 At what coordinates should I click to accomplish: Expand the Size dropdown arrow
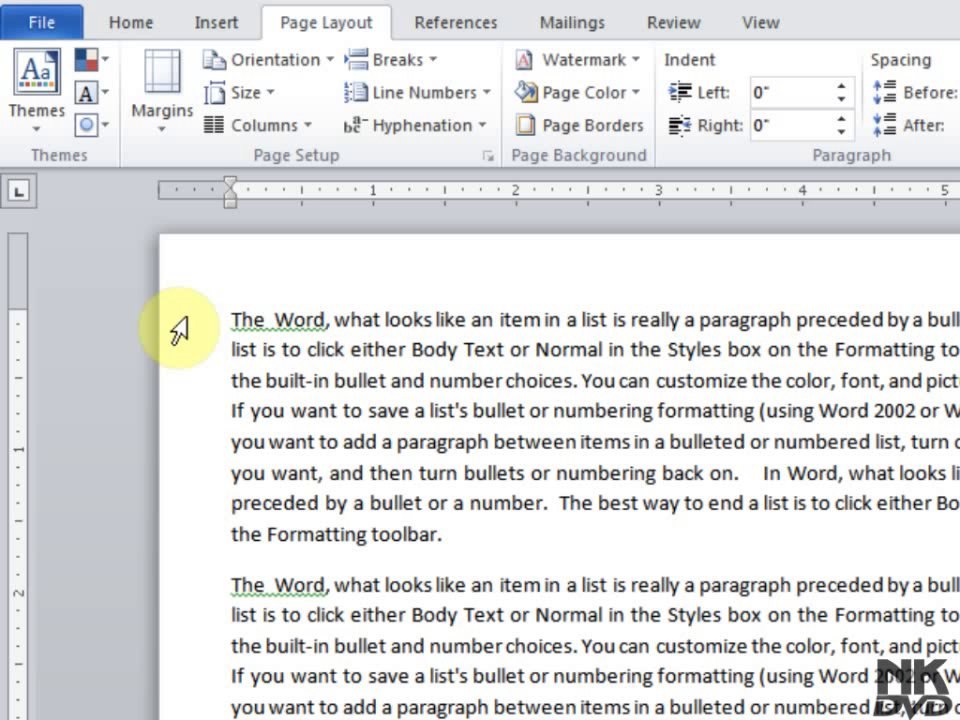(x=270, y=92)
